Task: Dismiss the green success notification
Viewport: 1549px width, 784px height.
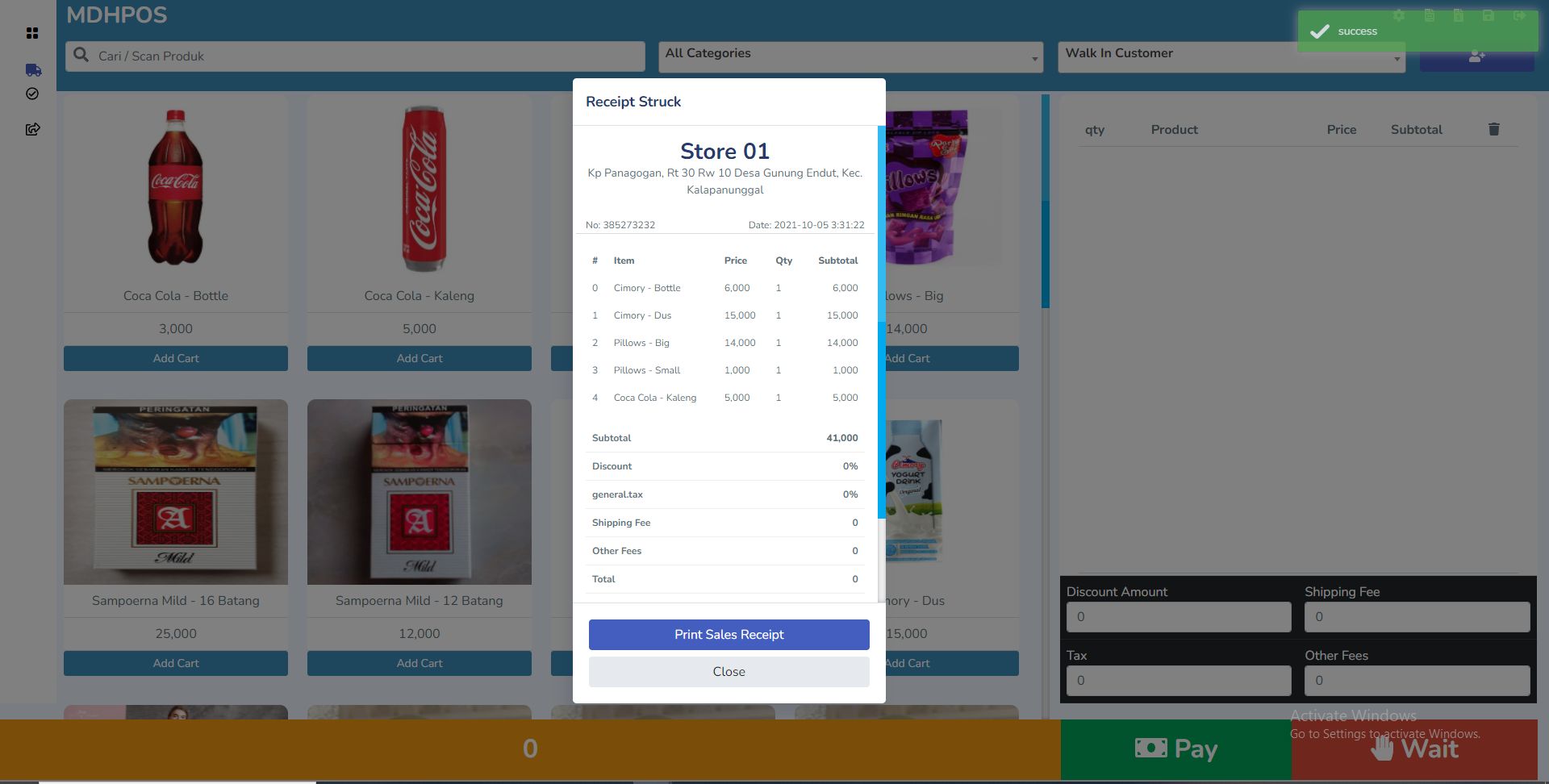Action: (1417, 31)
